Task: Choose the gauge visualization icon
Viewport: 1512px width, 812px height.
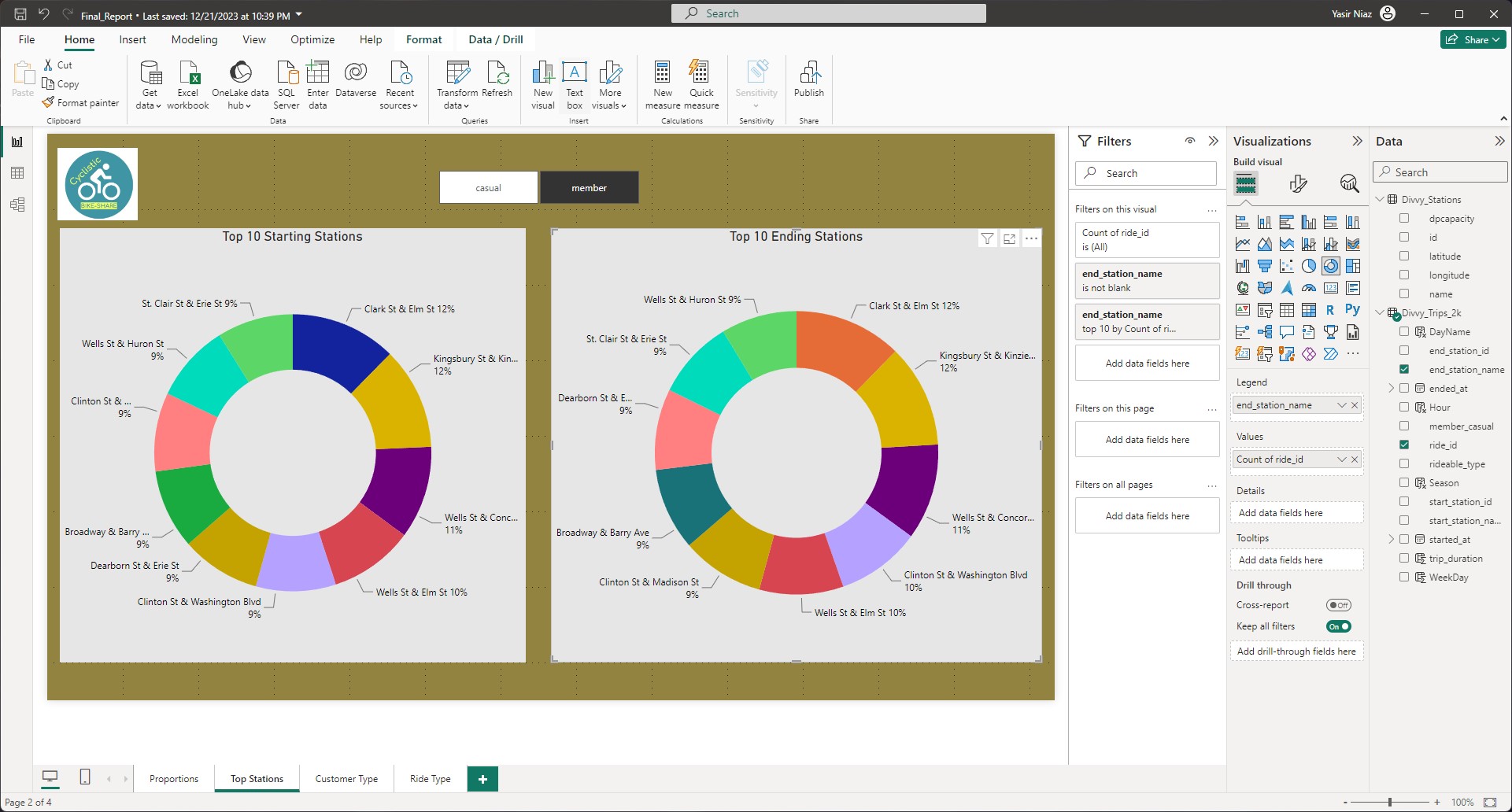Action: [x=1308, y=288]
